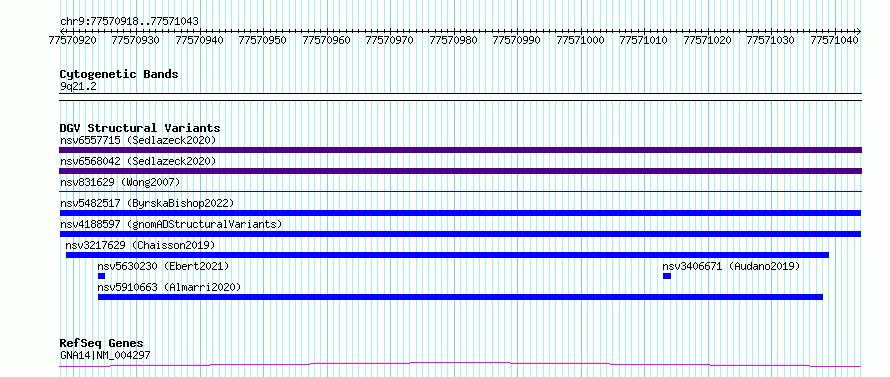Viewport: 890px width, 377px height.
Task: Click ruler position 77571020
Action: (707, 40)
